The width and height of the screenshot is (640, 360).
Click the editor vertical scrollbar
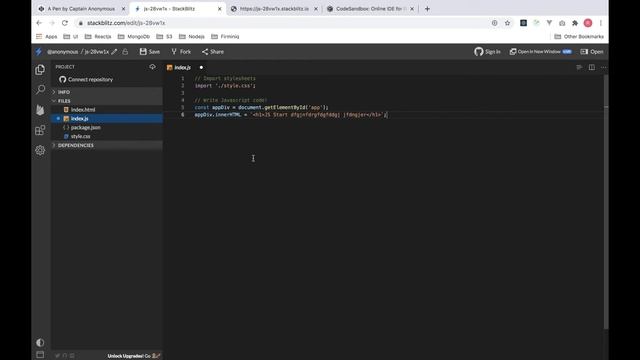pyautogui.click(x=606, y=202)
